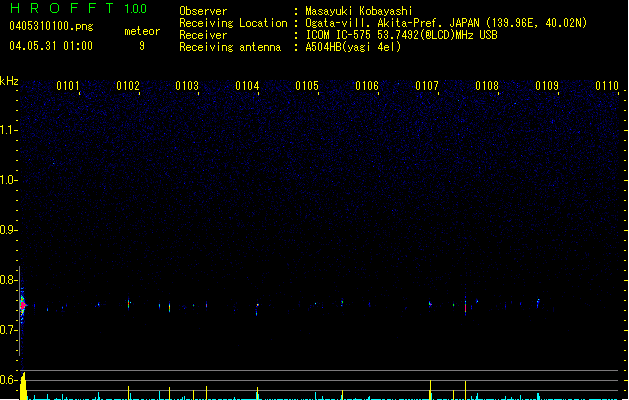Click the 0.6 kHz axis label

pyautogui.click(x=7, y=380)
